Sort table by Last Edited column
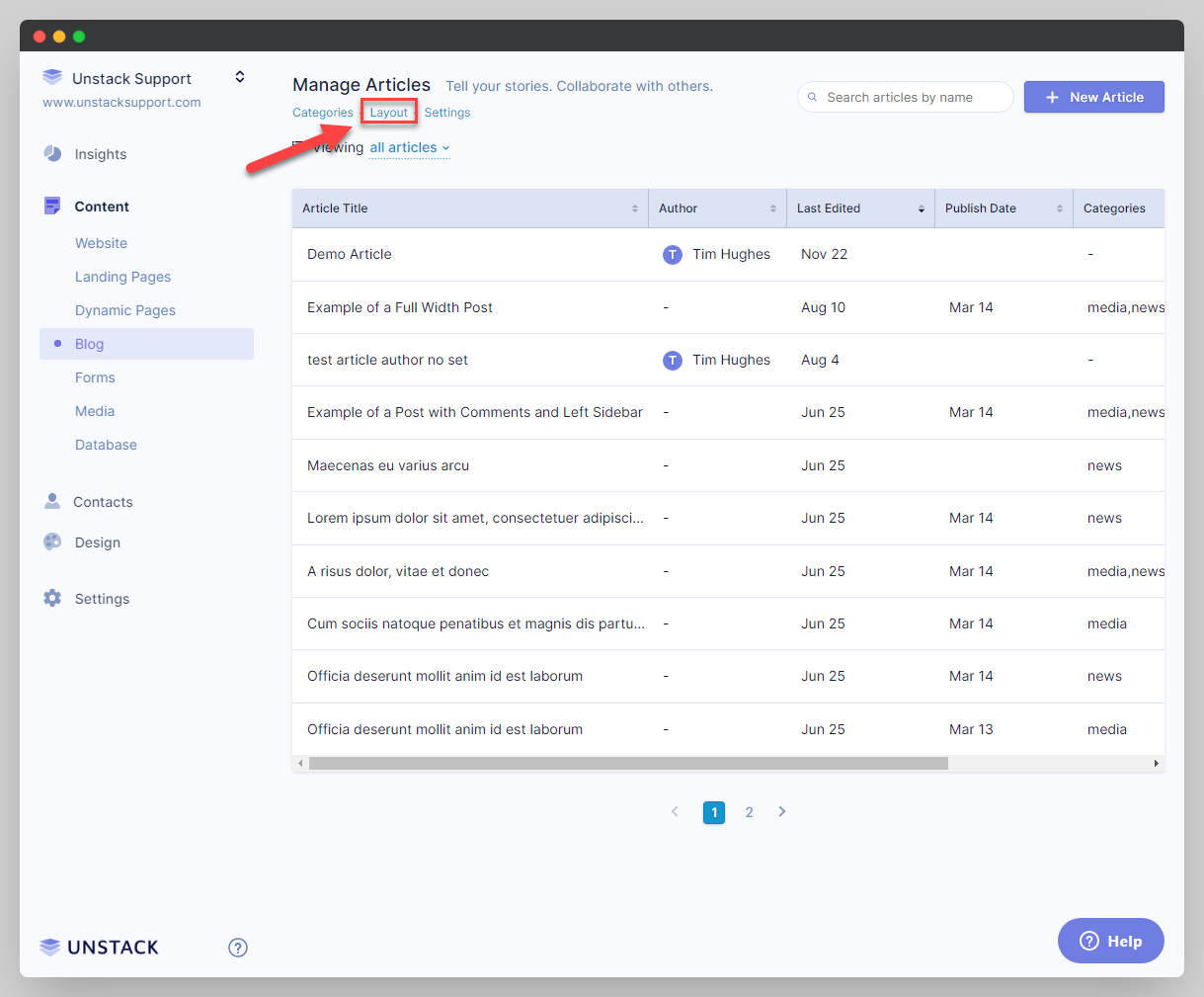This screenshot has width=1204, height=997. coord(921,208)
